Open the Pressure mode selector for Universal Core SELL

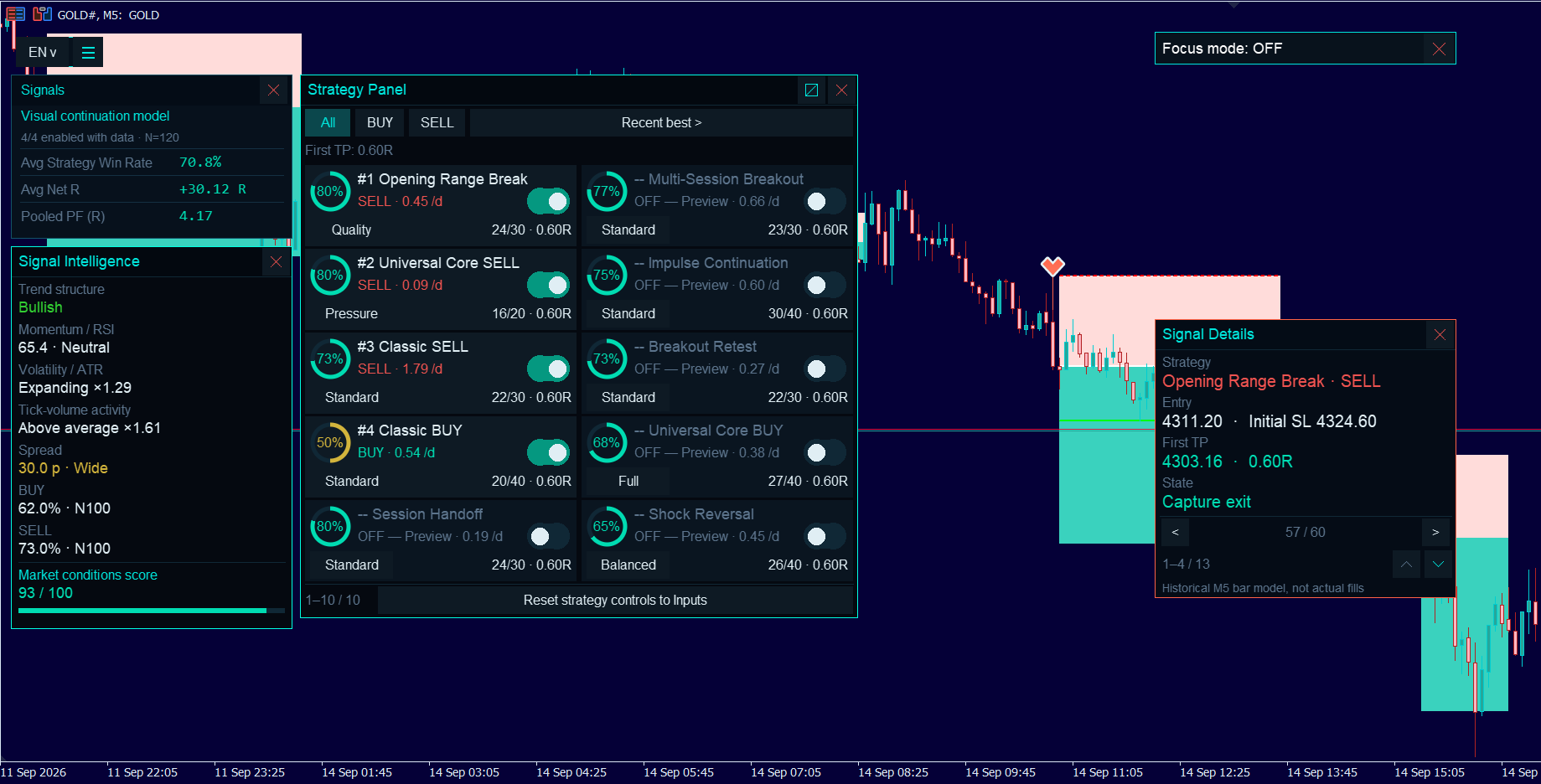[351, 313]
